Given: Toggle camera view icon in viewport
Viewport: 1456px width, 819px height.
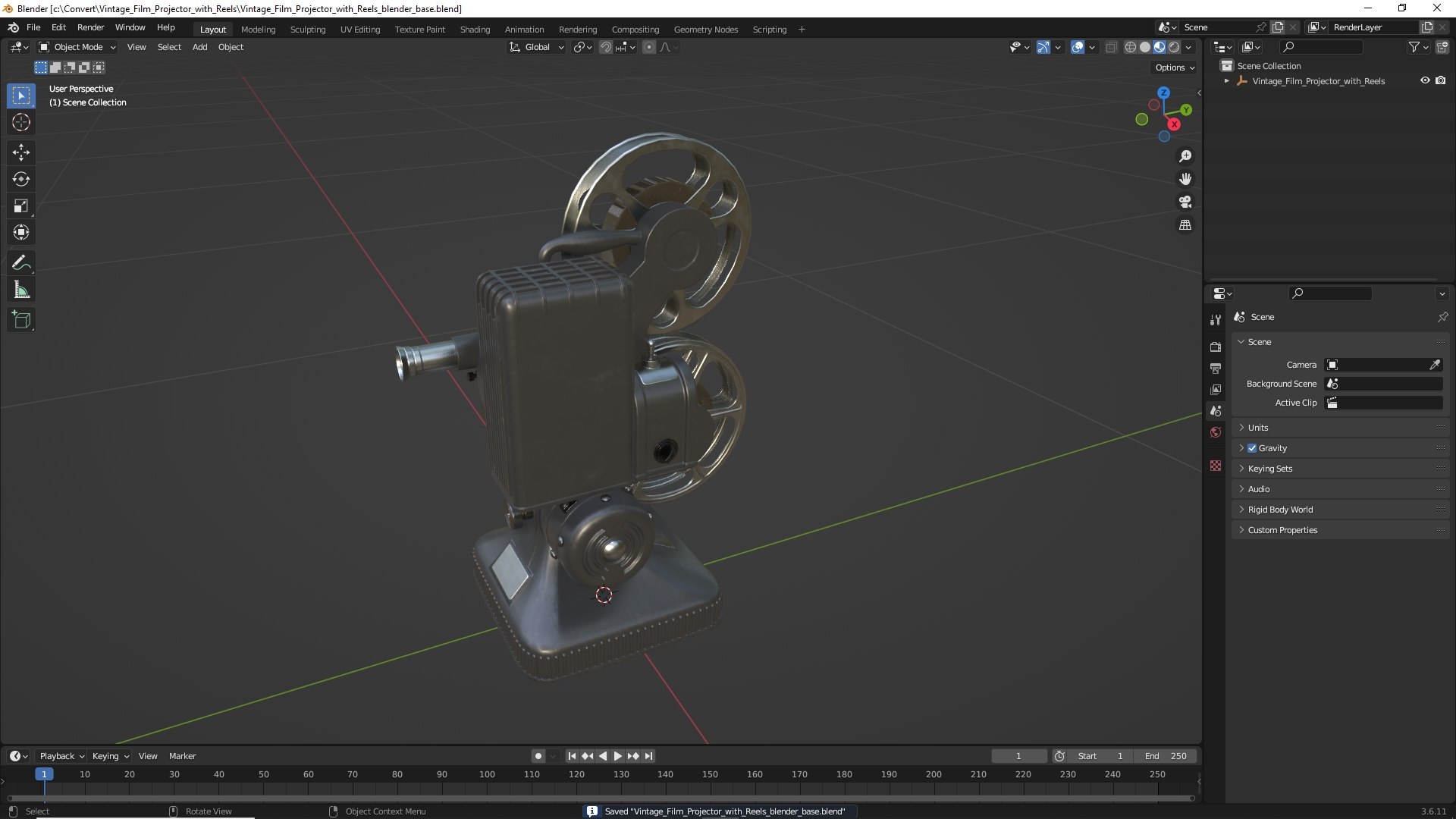Looking at the screenshot, I should coord(1185,202).
